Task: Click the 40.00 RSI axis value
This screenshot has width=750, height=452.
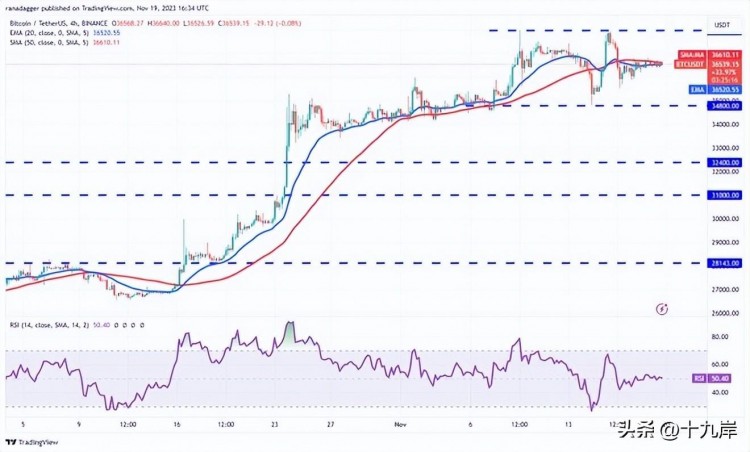Action: click(x=720, y=392)
